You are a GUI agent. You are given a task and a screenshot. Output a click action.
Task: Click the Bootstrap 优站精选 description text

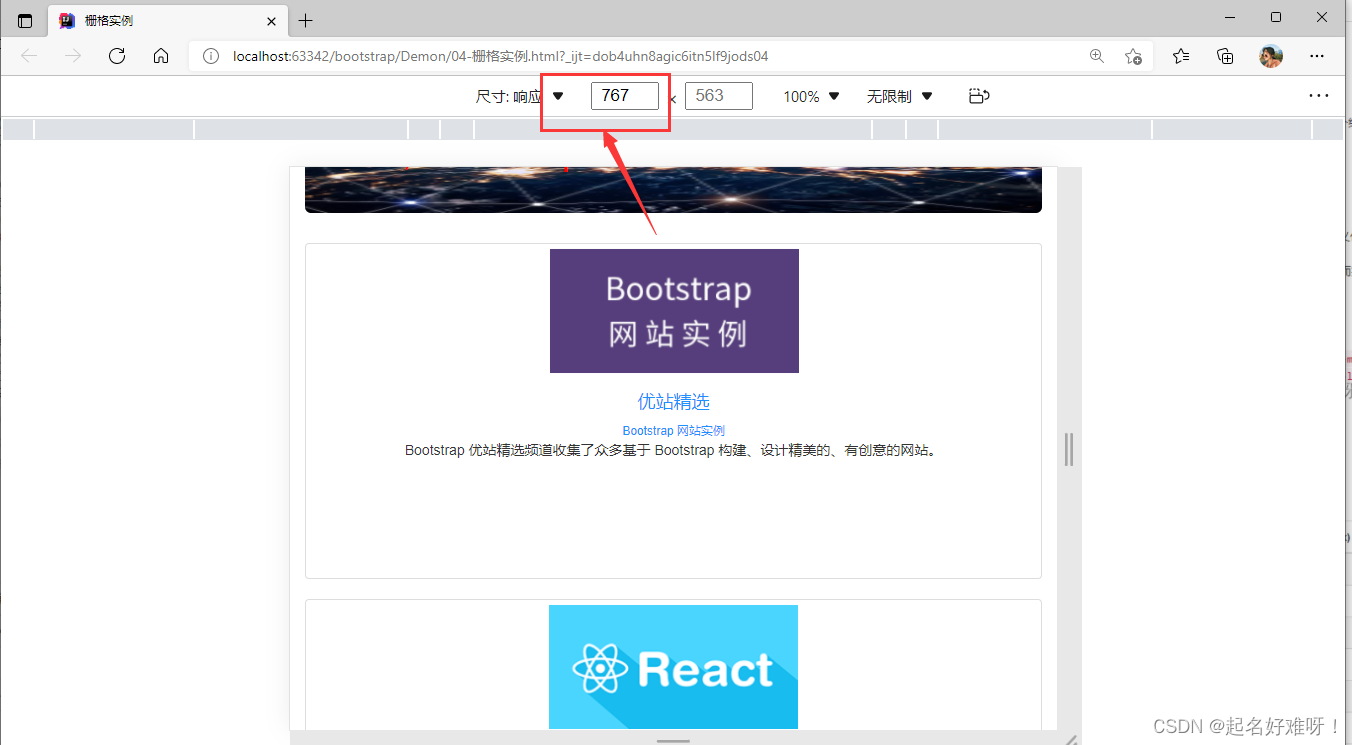673,450
